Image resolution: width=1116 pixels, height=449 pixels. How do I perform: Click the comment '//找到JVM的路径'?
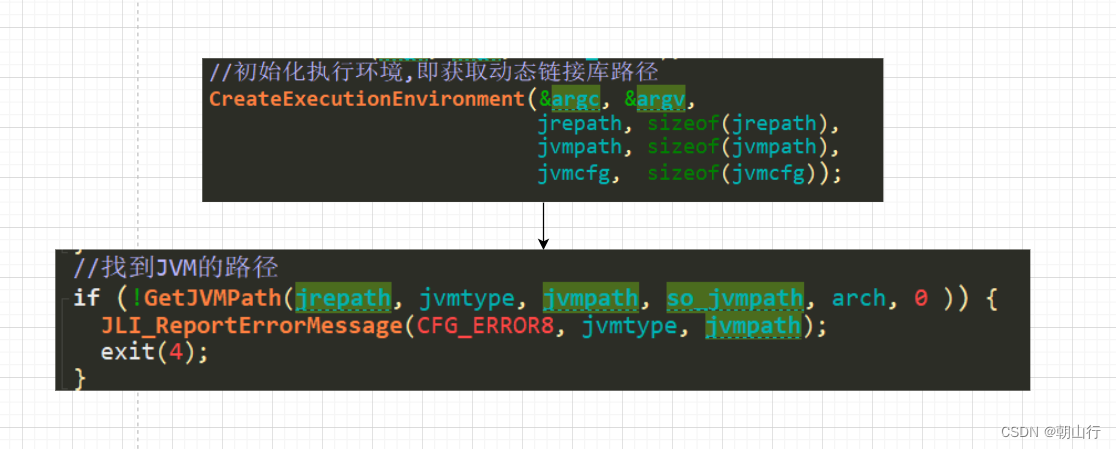click(x=175, y=268)
